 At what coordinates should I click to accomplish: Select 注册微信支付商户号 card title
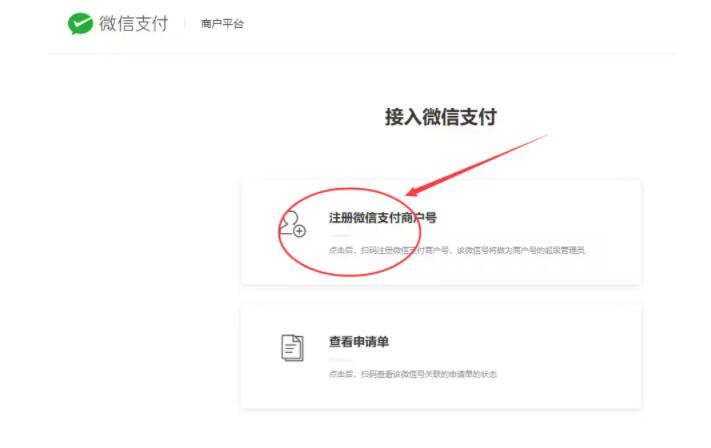[383, 218]
